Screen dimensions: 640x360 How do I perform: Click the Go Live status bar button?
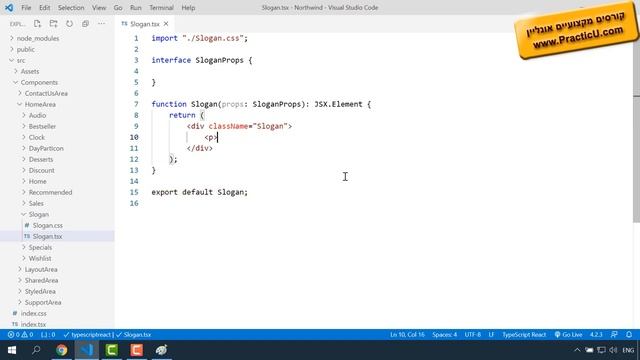pyautogui.click(x=568, y=335)
